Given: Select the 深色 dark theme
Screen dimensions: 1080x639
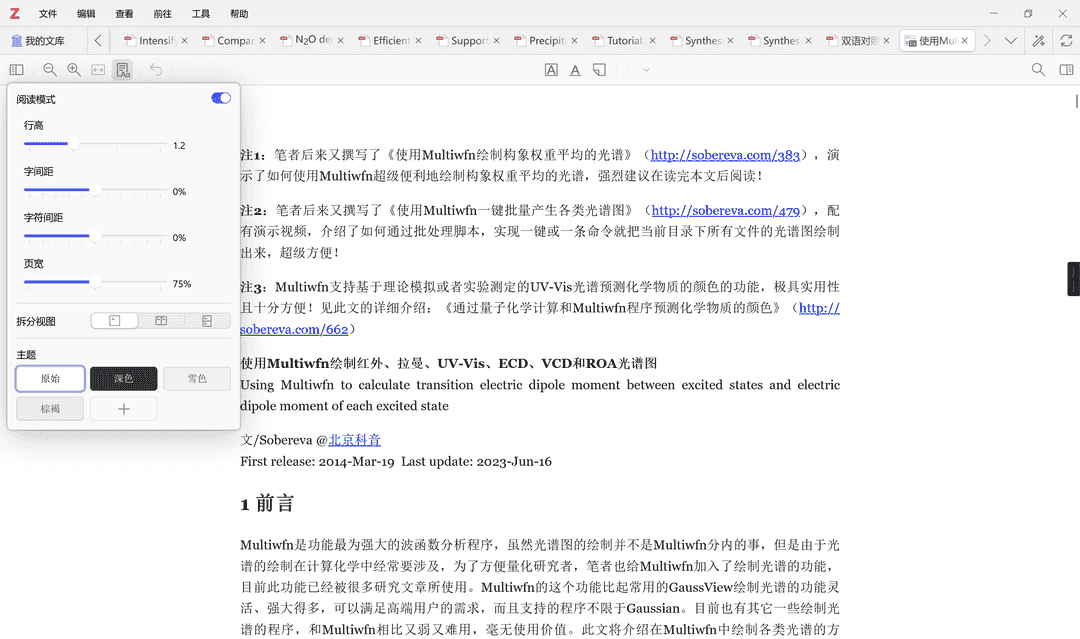Looking at the screenshot, I should [123, 378].
